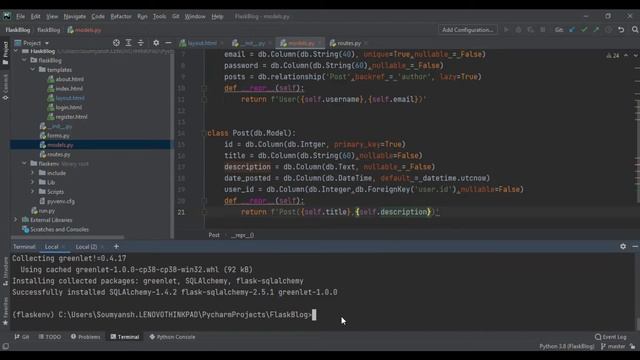Open the Project vertical sidebar tab
640x360 pixels.
click(x=5, y=53)
